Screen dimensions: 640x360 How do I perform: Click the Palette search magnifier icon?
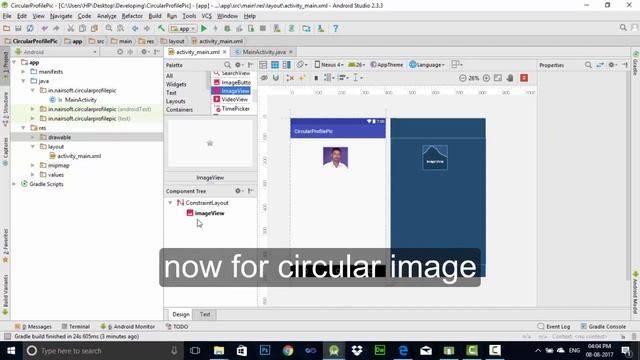[x=227, y=65]
